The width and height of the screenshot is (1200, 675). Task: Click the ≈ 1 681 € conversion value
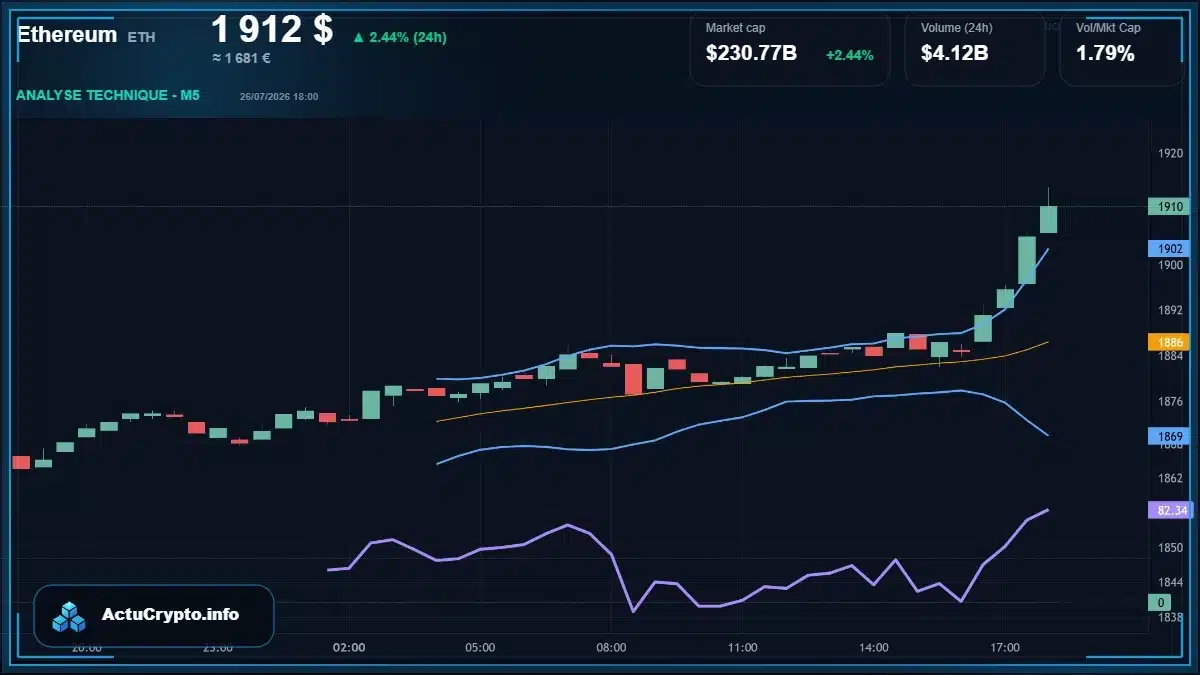point(241,58)
